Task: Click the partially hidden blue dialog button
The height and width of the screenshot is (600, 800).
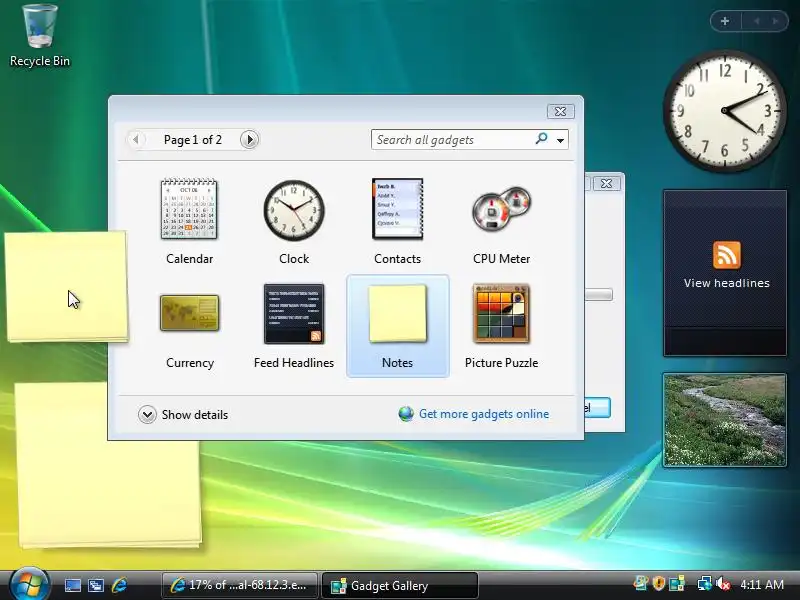Action: click(x=597, y=408)
